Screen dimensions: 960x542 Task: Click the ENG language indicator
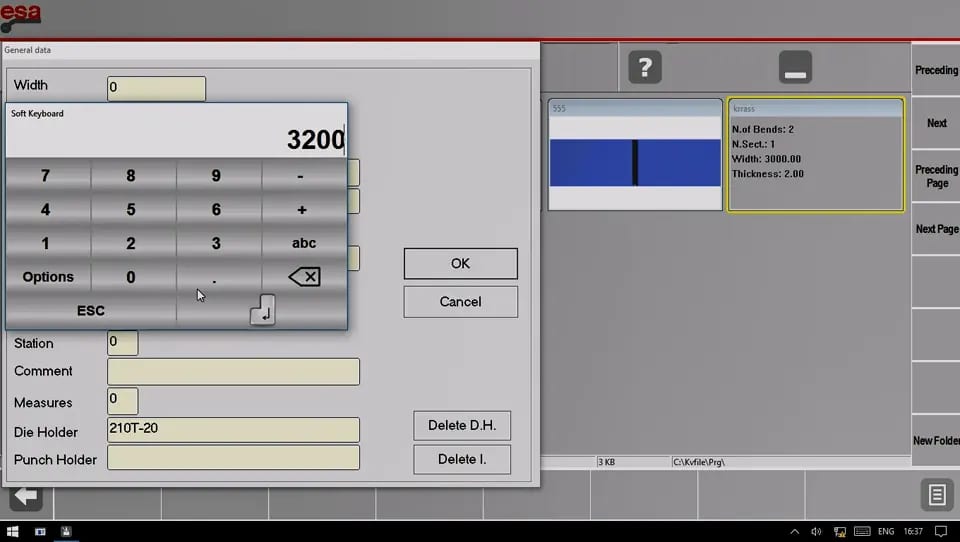coord(886,531)
